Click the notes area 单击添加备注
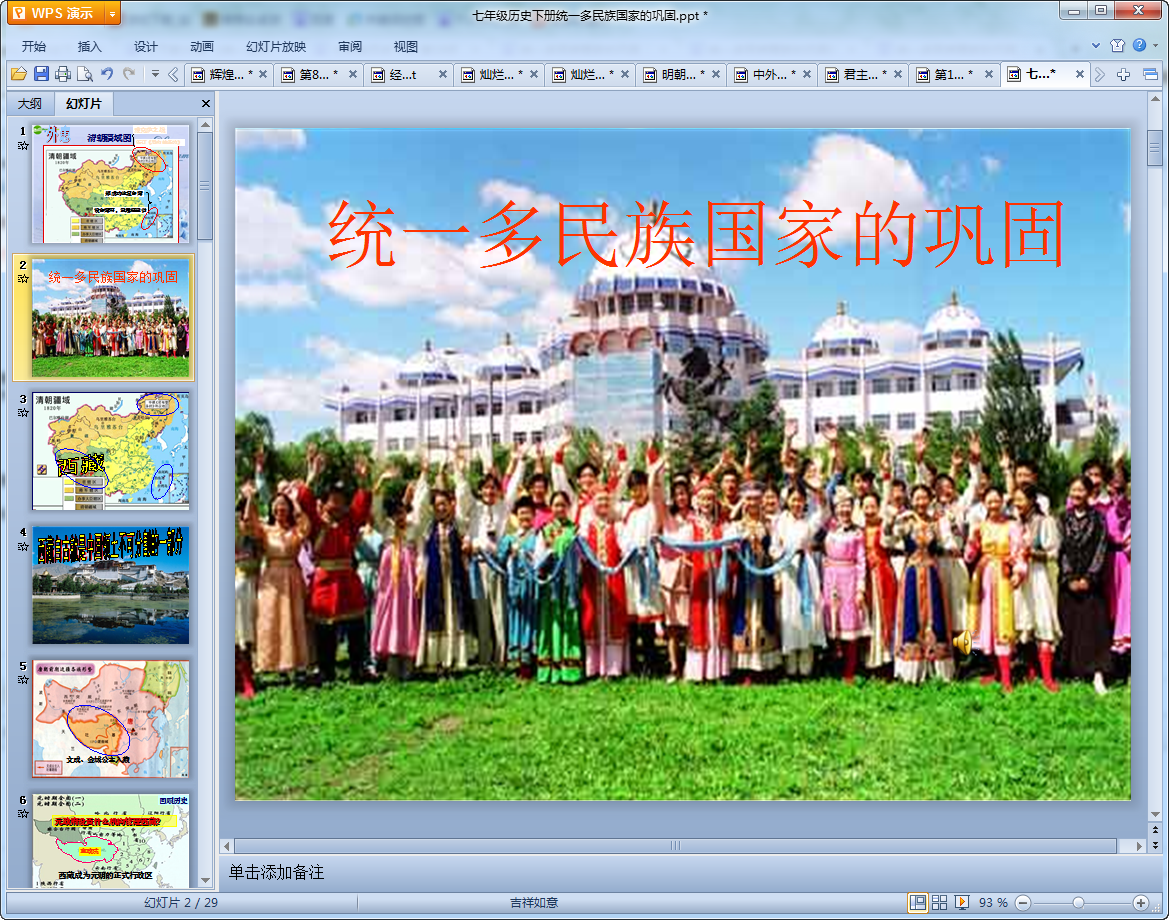1169x920 pixels. pos(276,872)
